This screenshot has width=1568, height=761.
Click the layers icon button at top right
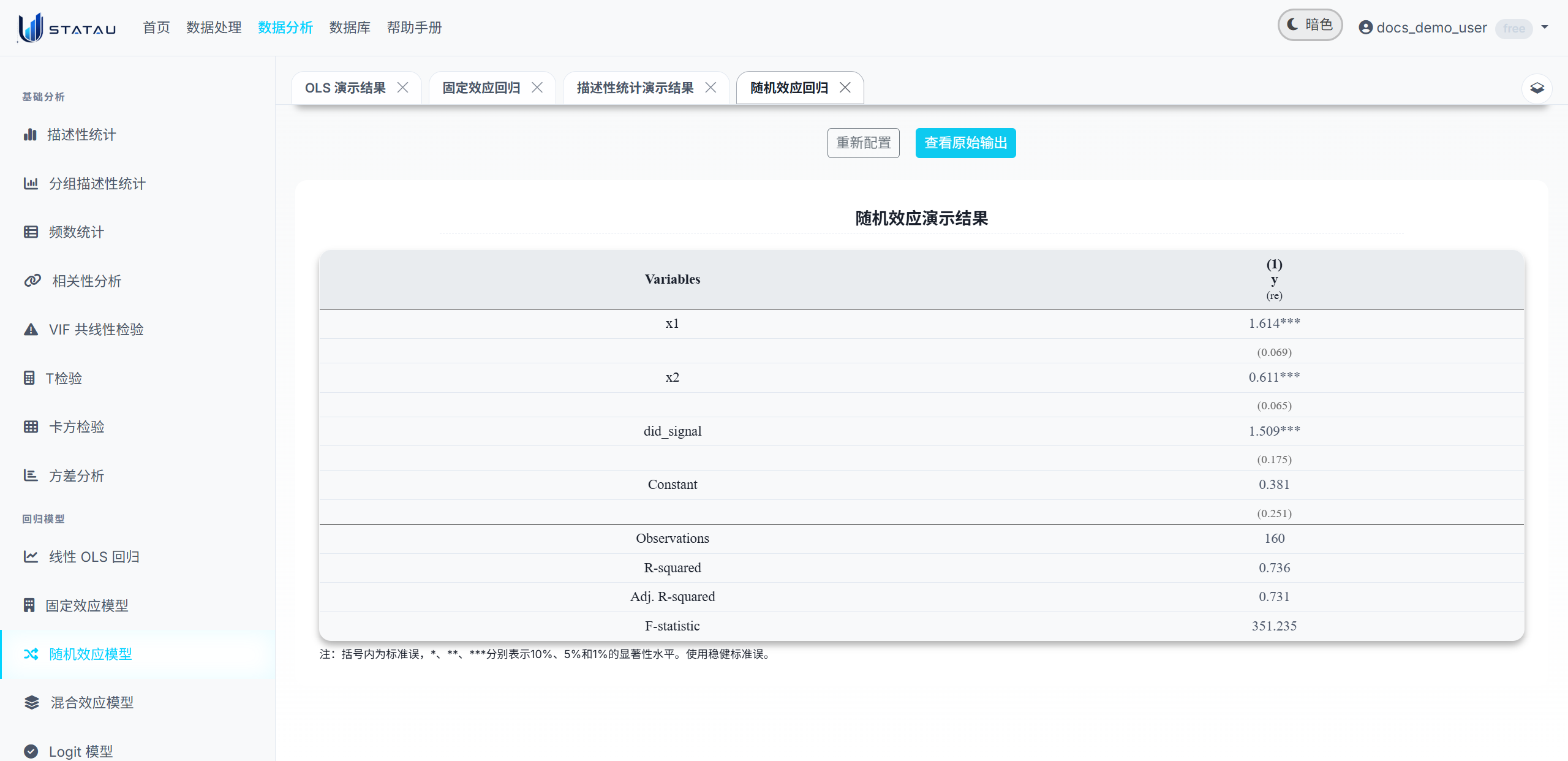click(1537, 88)
